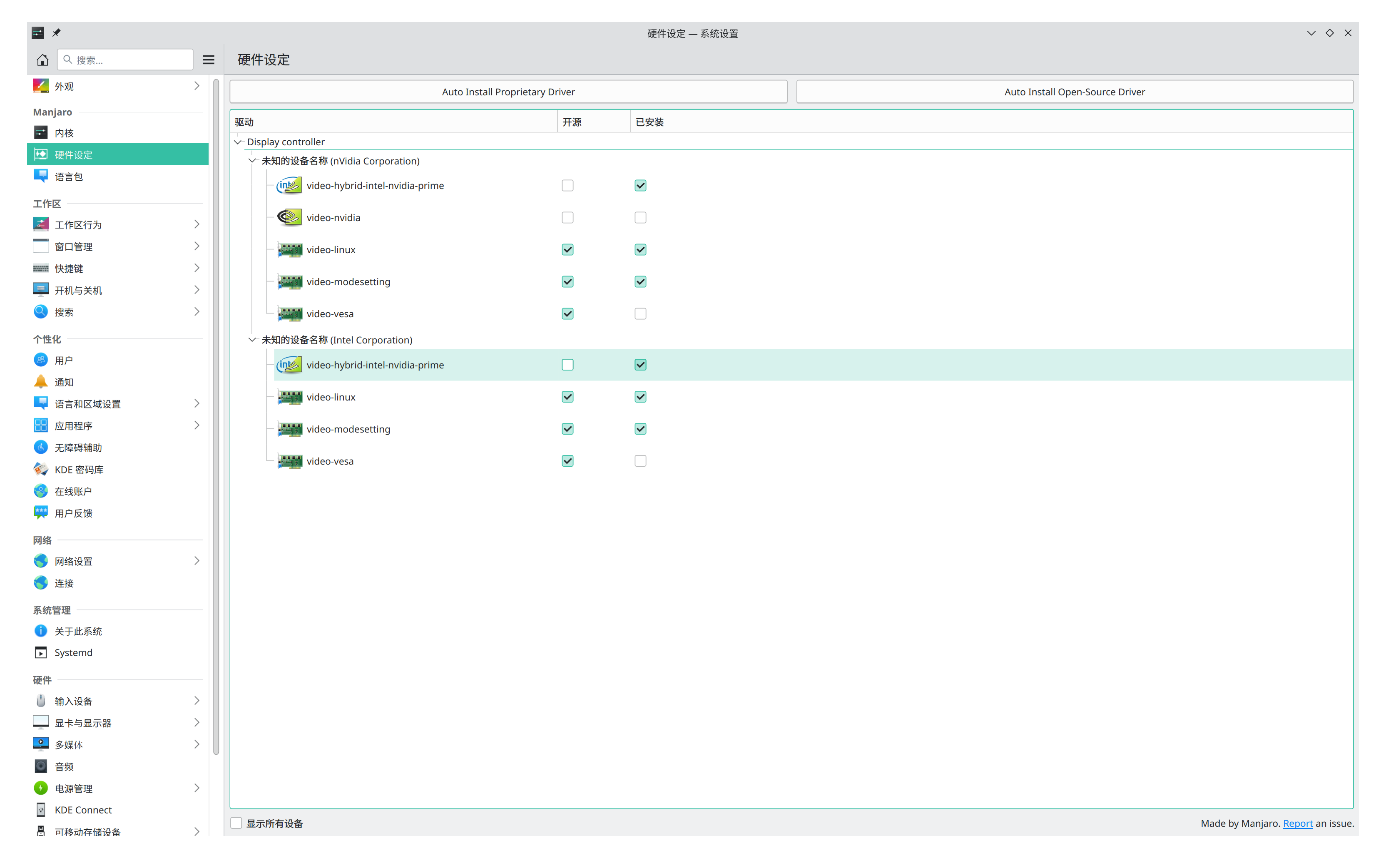Toggle installed checkbox for nVidia video-vesa

tap(640, 313)
